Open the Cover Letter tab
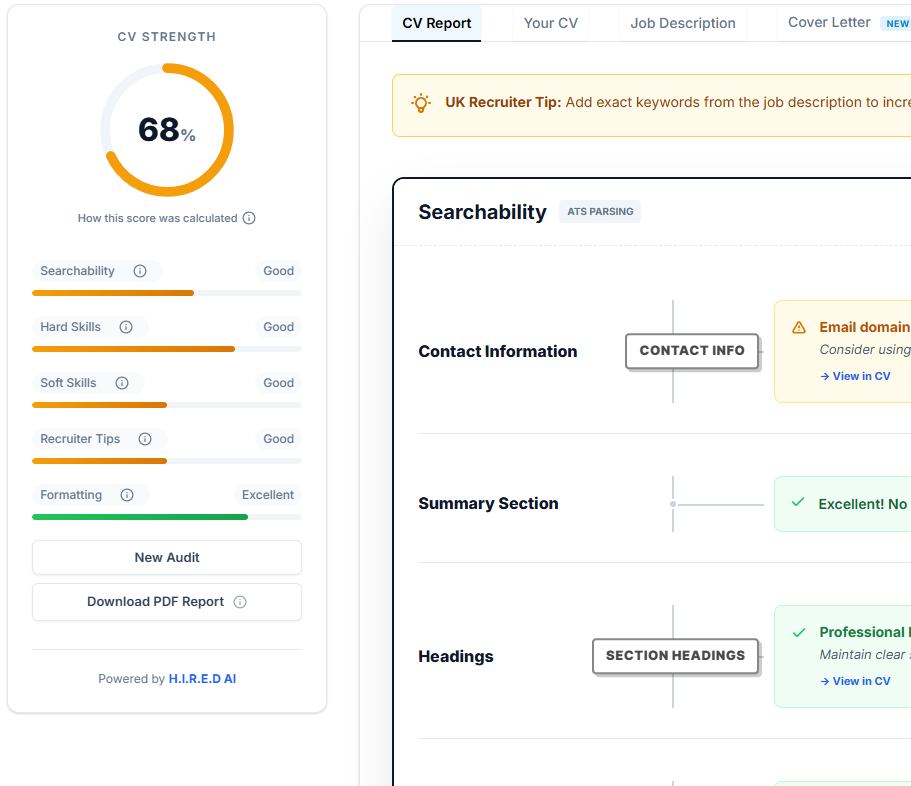 (829, 23)
